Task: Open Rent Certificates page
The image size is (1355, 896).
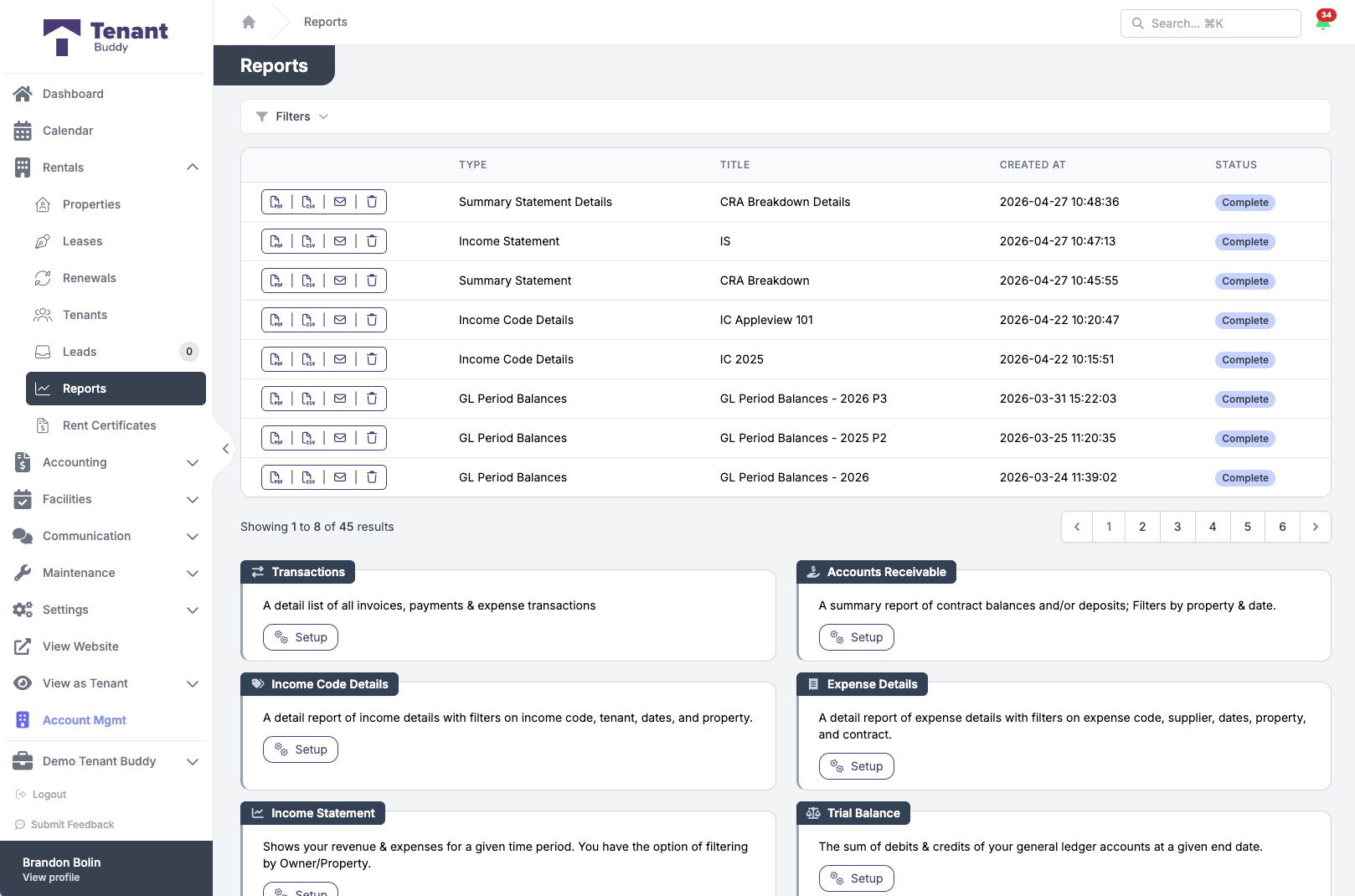Action: 116,425
